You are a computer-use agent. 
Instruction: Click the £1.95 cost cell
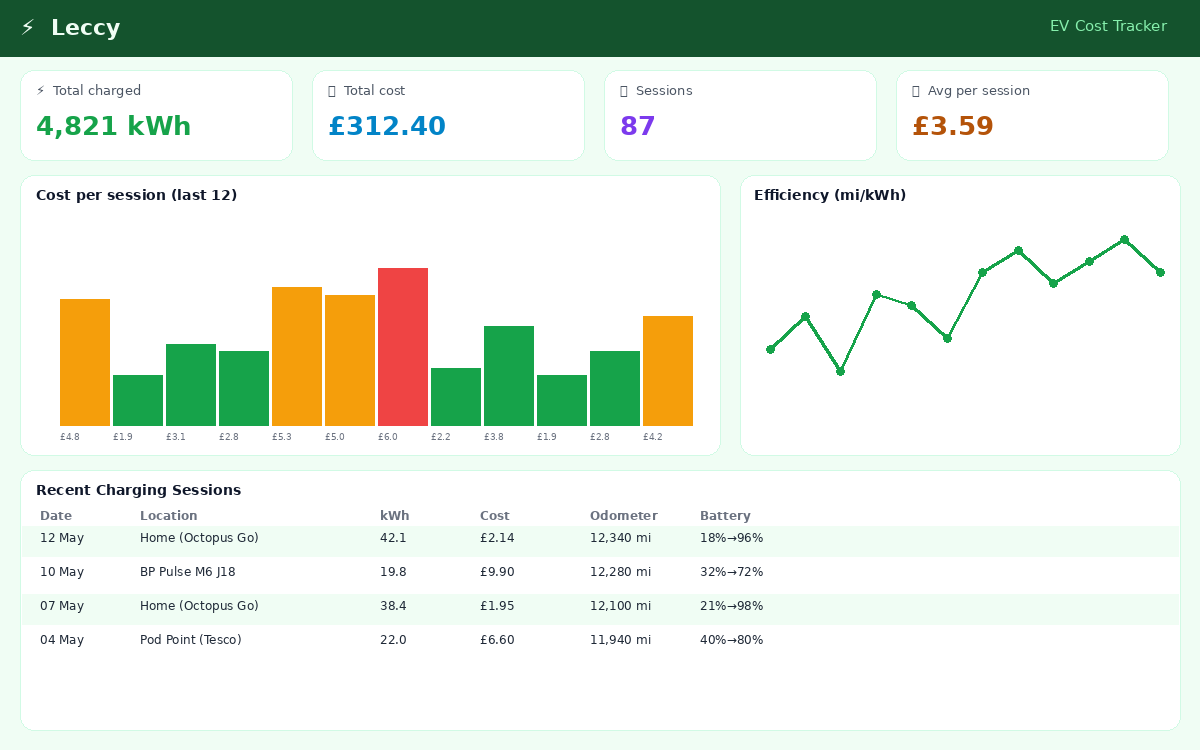(x=497, y=606)
